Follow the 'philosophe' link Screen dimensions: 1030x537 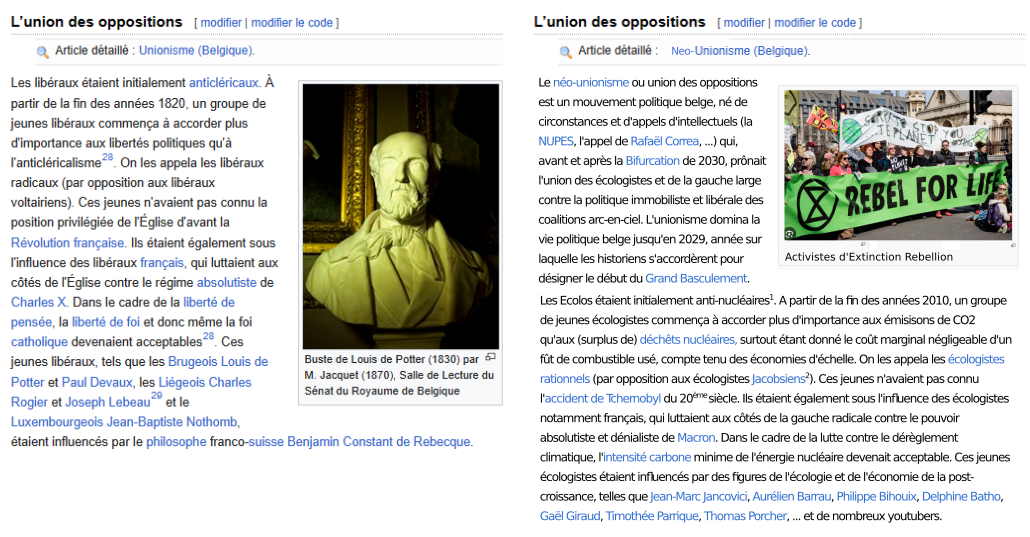[x=176, y=442]
